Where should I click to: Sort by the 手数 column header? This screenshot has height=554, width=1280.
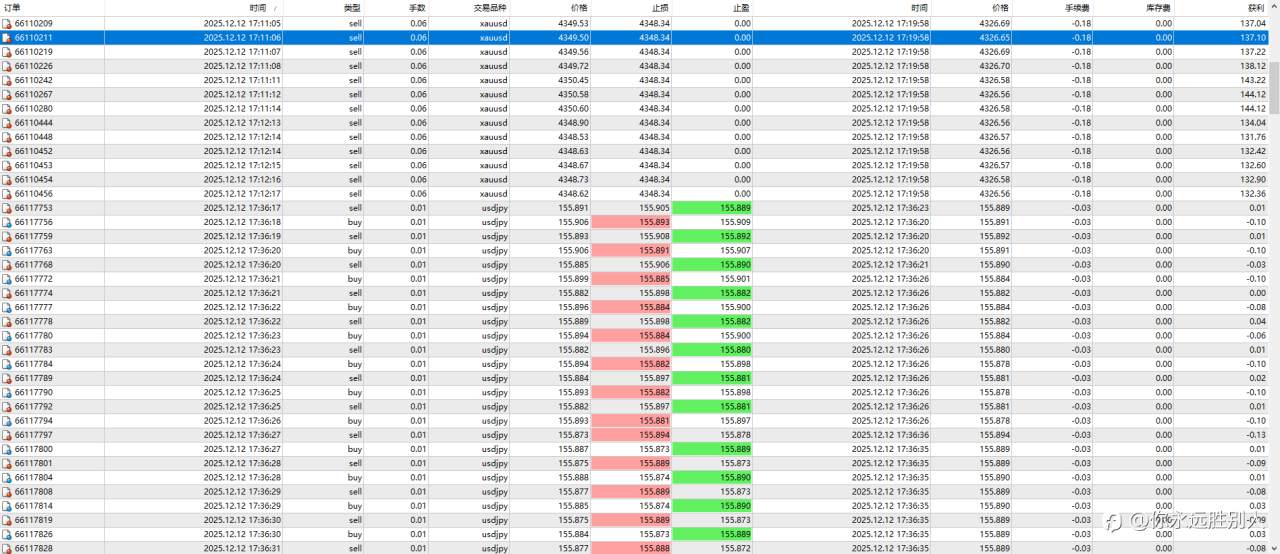[417, 8]
